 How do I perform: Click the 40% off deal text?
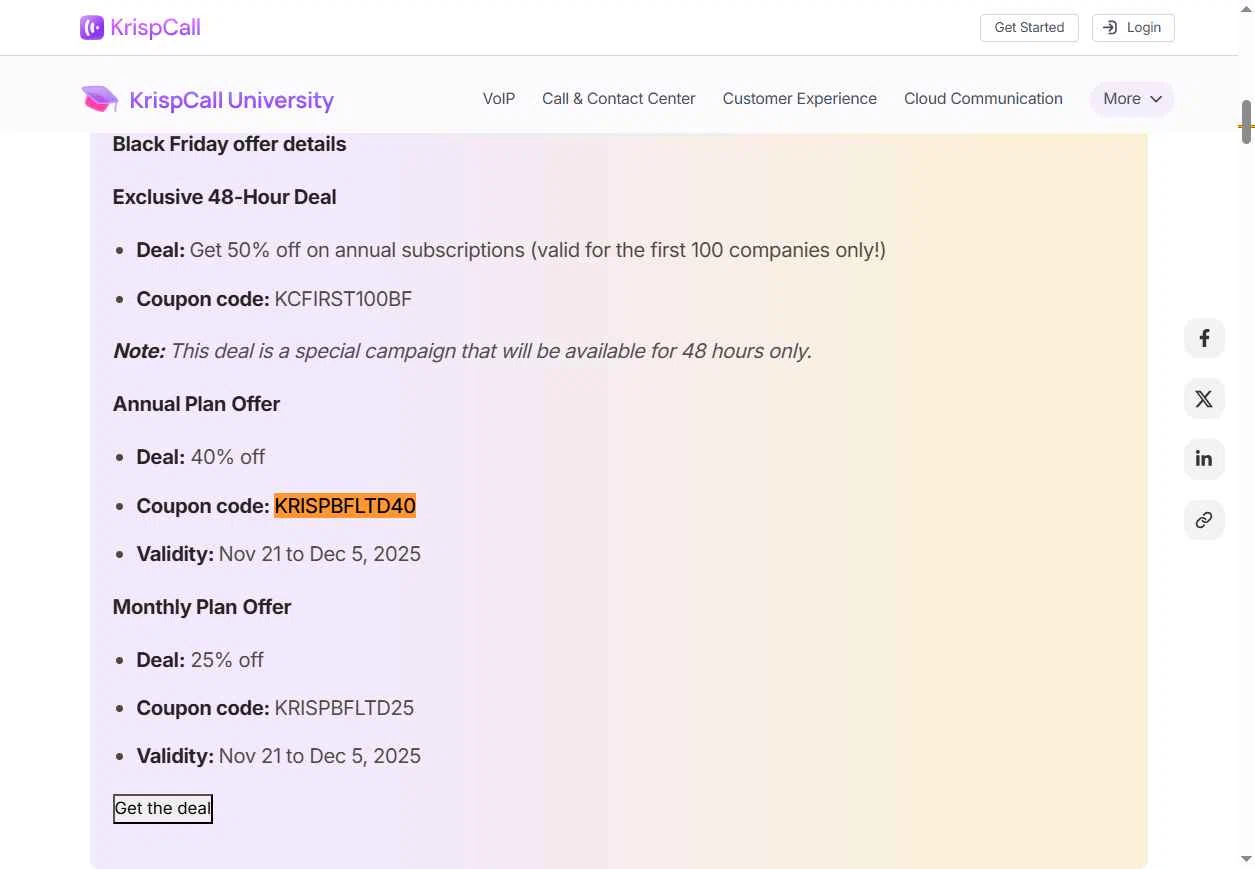[x=228, y=457]
